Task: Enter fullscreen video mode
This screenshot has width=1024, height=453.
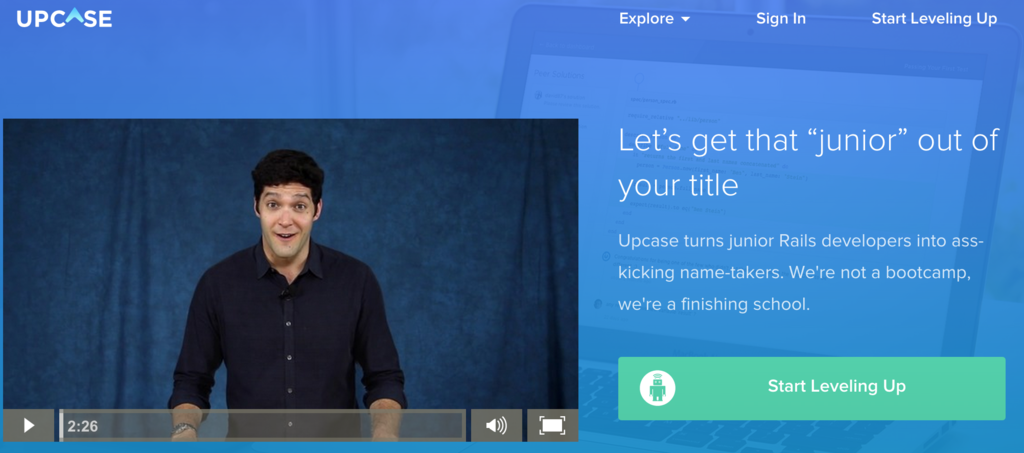Action: tap(552, 426)
